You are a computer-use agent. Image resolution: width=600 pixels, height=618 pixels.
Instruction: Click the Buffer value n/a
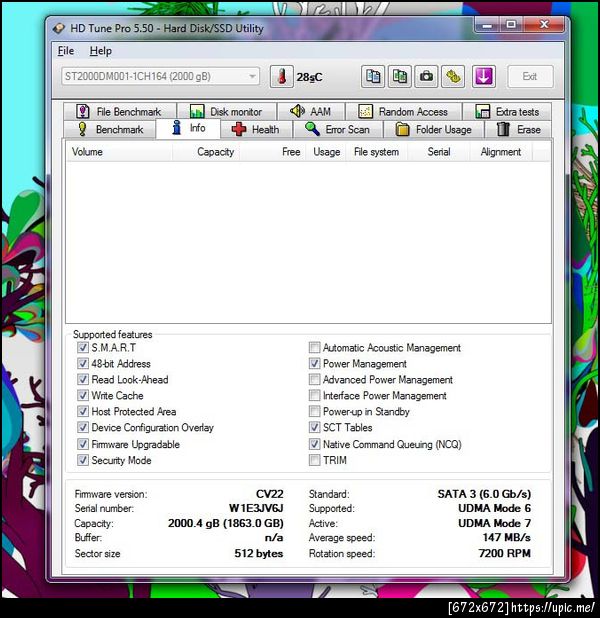click(x=274, y=538)
